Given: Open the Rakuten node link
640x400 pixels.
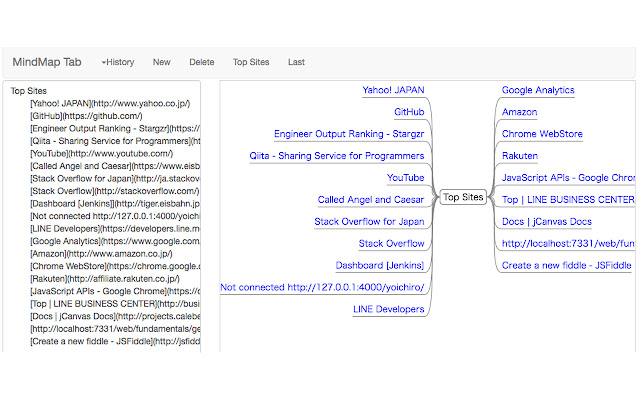Looking at the screenshot, I should pos(520,156).
